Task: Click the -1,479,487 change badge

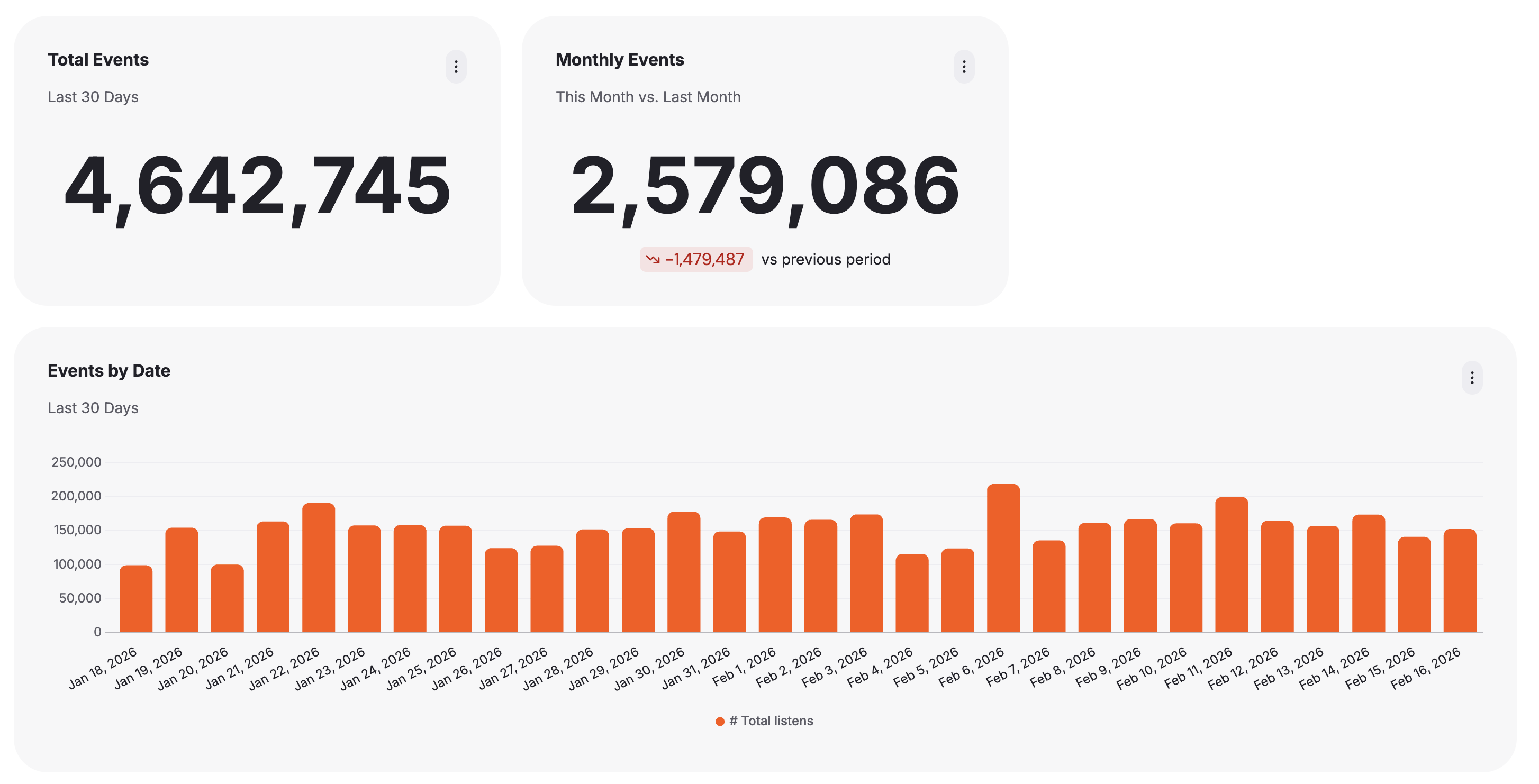Action: 696,259
